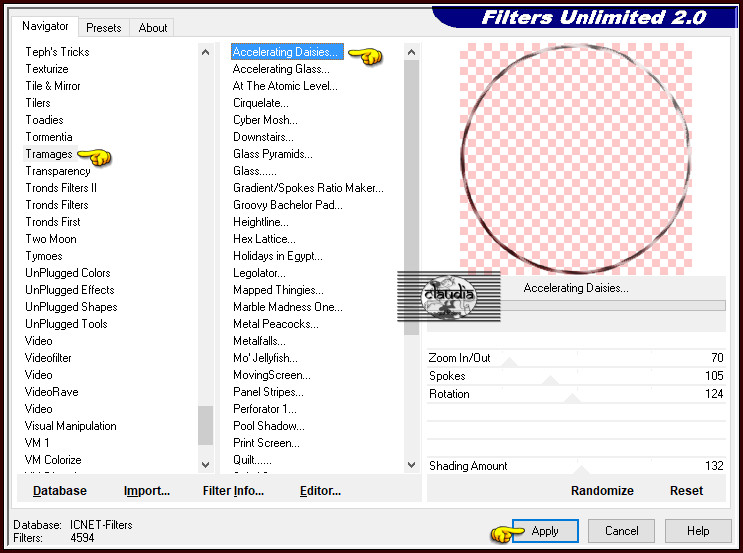Select the Texturize category

(47, 69)
